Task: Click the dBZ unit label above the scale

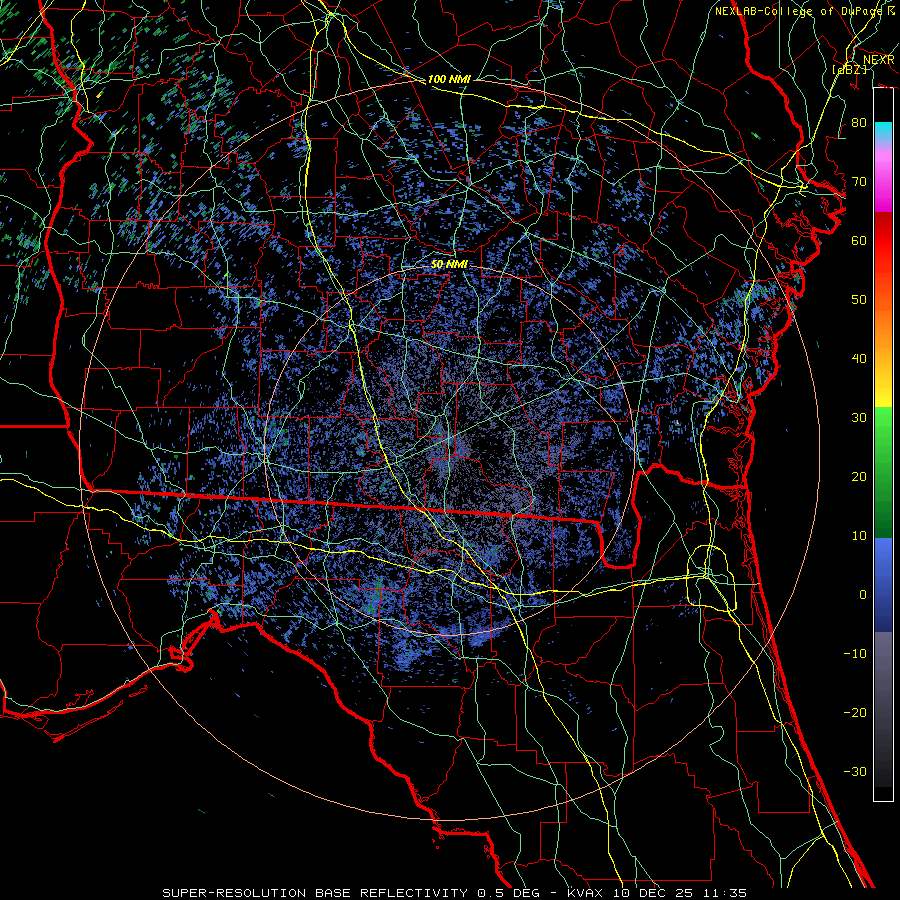Action: 850,69
